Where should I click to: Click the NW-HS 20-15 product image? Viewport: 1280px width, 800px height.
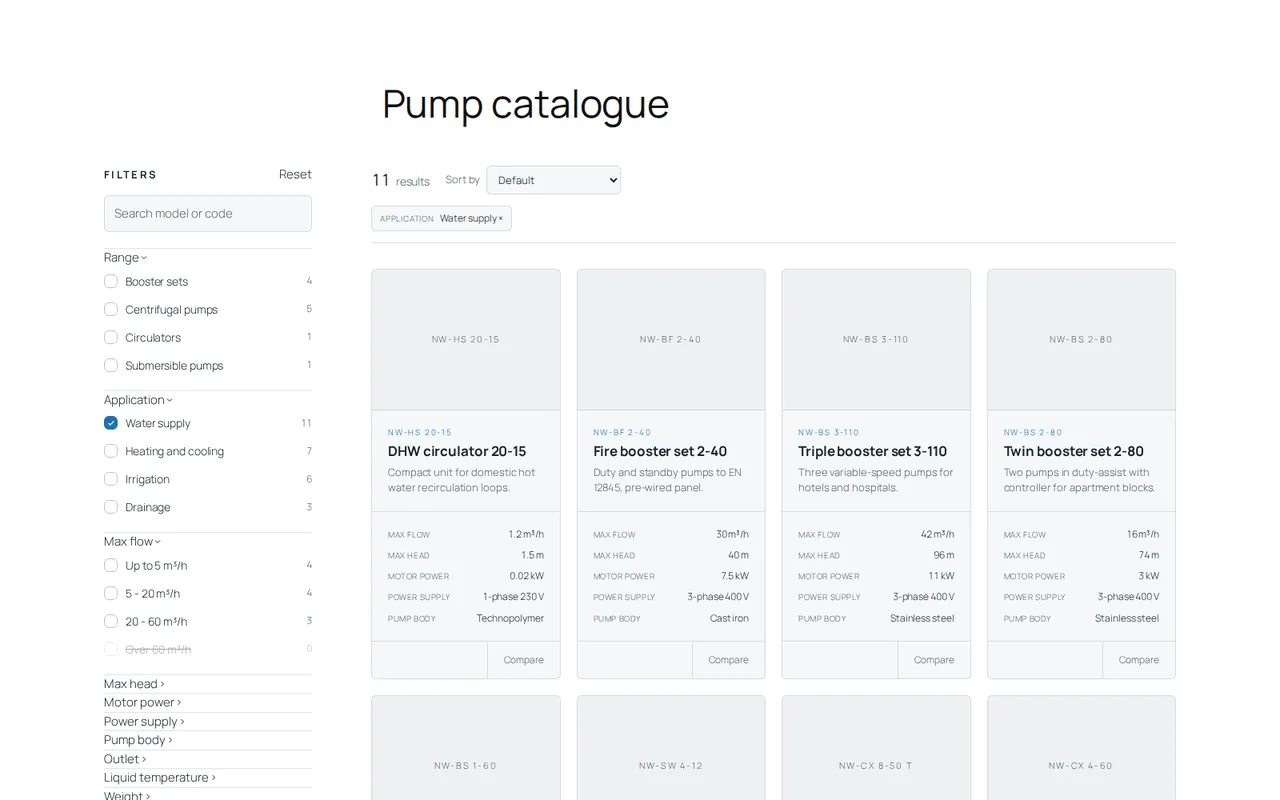[x=466, y=340]
